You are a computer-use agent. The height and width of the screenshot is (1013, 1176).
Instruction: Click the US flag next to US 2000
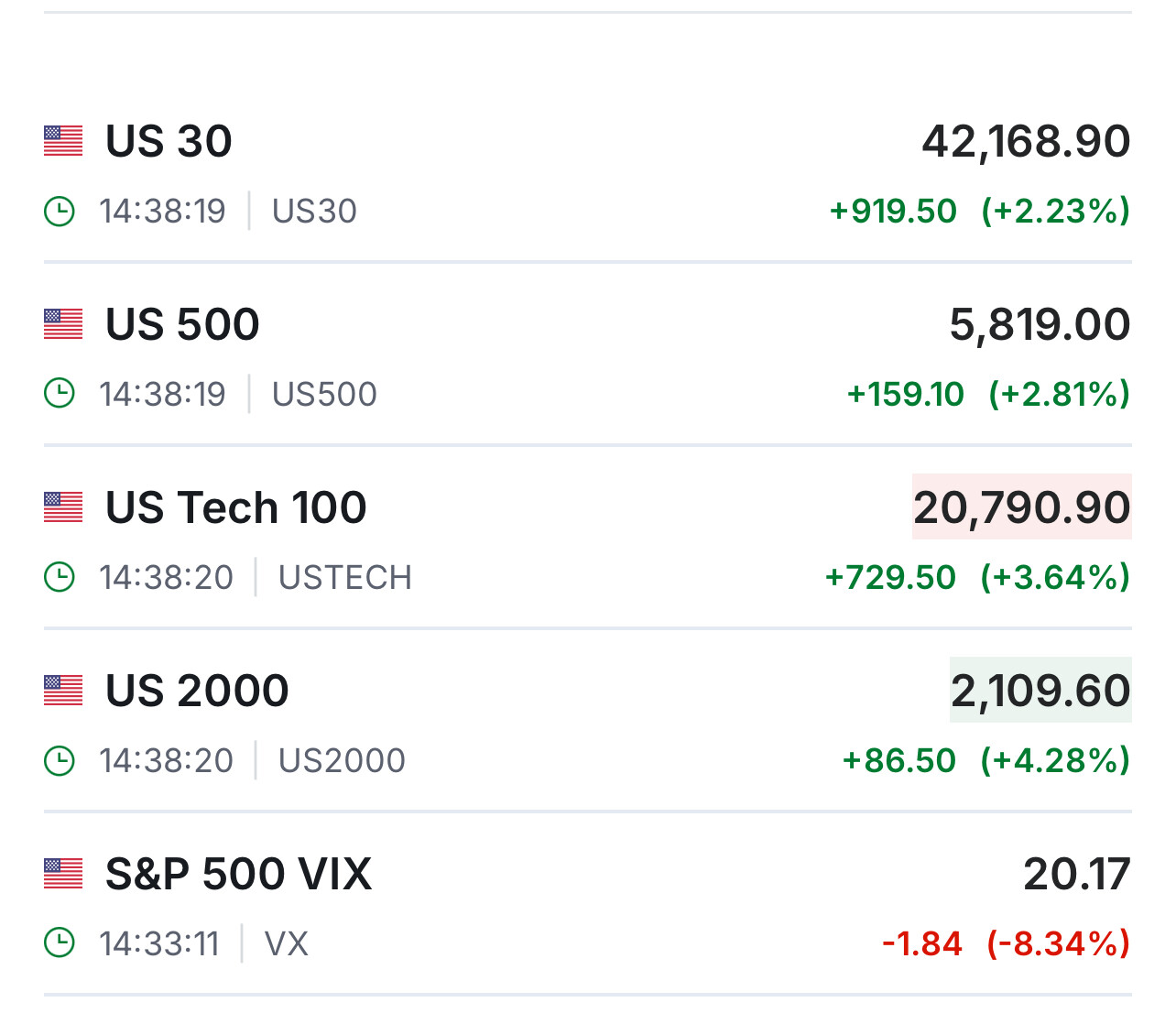pyautogui.click(x=63, y=691)
